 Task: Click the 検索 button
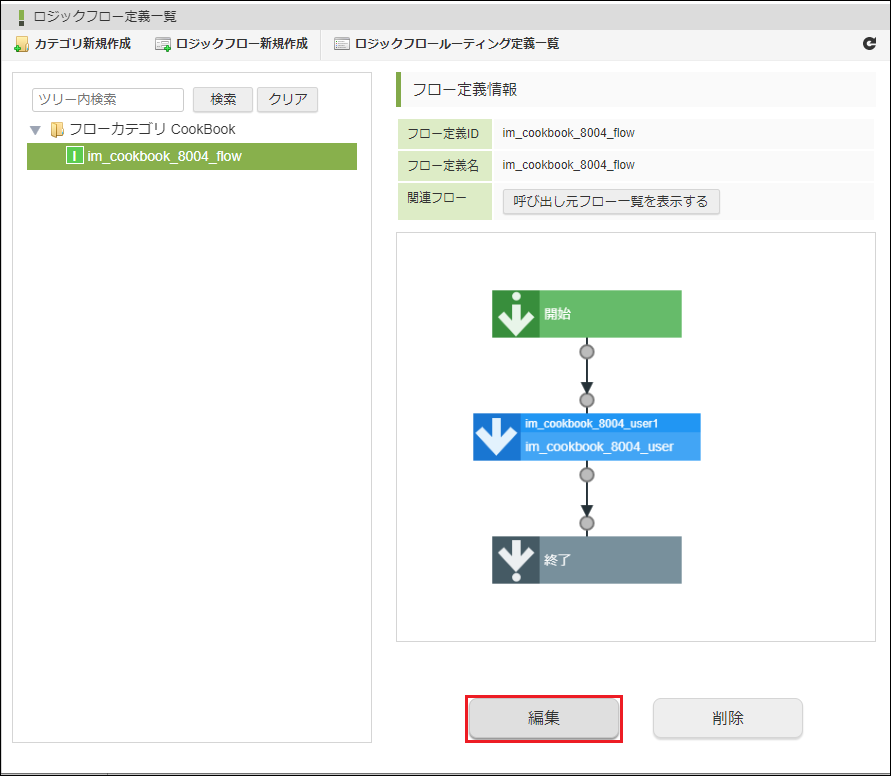[223, 99]
